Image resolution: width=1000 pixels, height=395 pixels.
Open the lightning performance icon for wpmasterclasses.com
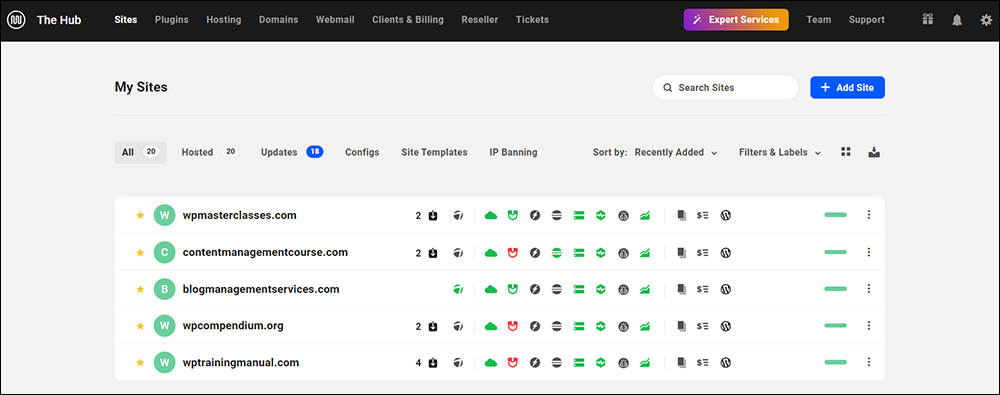pos(535,216)
